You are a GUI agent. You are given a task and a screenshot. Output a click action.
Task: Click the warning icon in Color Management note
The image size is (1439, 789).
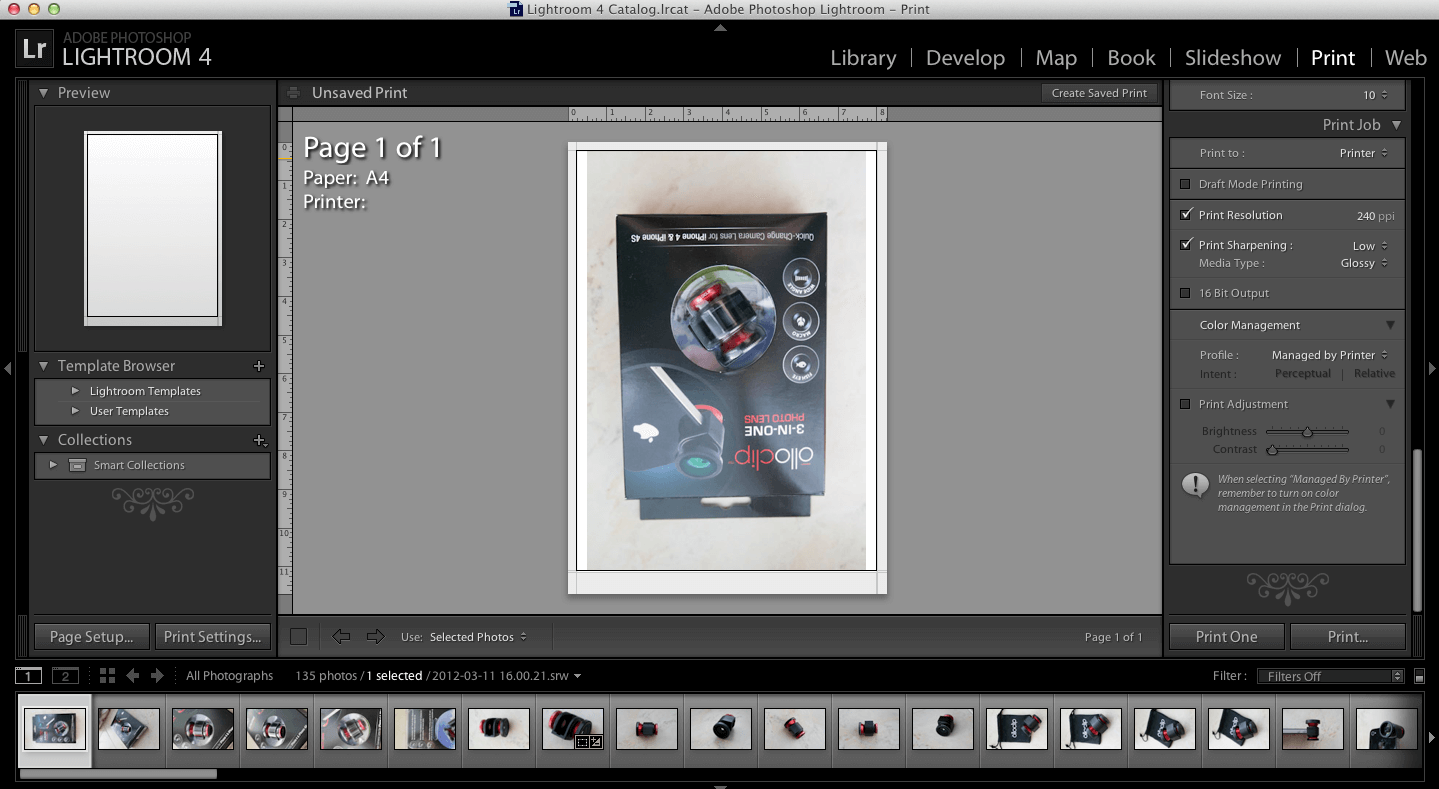(1194, 486)
